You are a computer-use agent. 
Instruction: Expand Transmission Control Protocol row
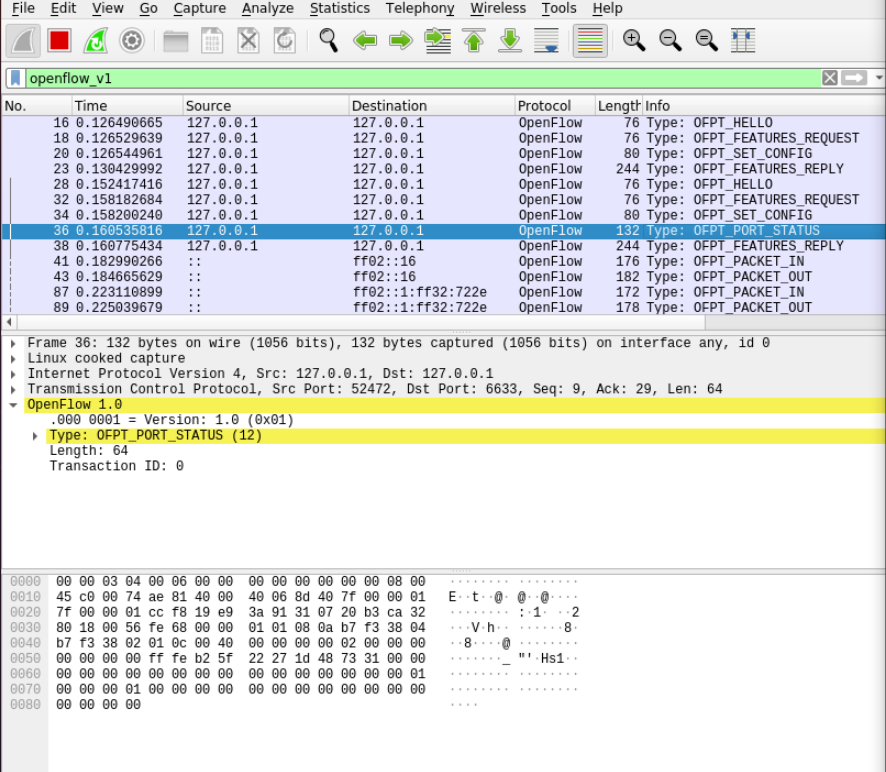click(x=13, y=389)
